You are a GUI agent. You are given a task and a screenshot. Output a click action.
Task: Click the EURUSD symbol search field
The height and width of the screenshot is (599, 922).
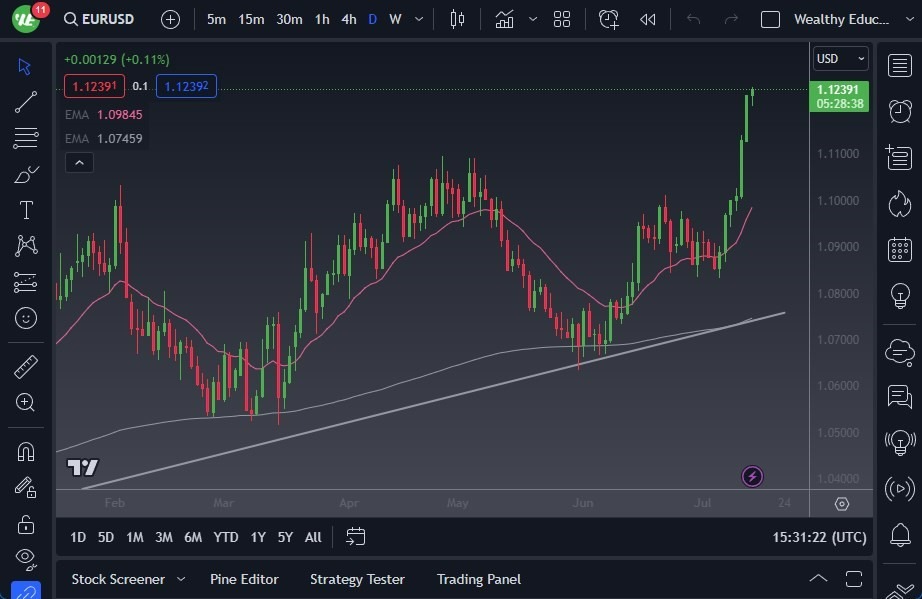click(x=98, y=19)
